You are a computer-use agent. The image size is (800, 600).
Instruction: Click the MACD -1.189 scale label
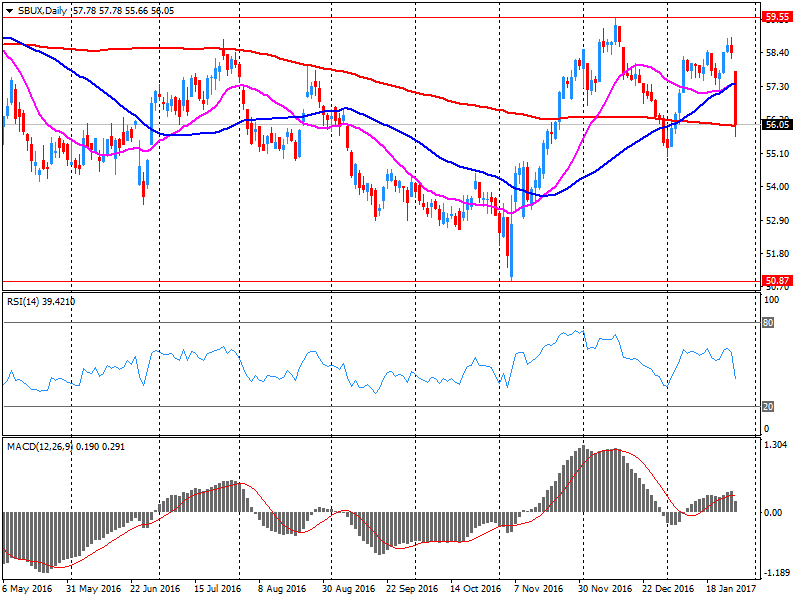774,574
